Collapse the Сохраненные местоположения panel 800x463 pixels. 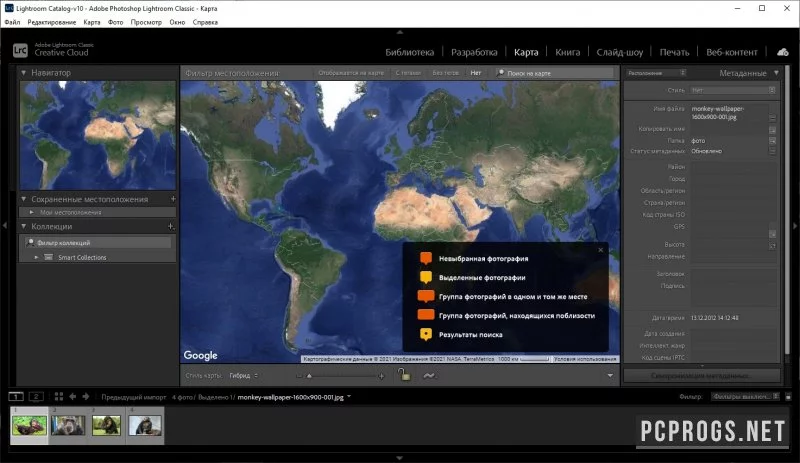[23, 199]
